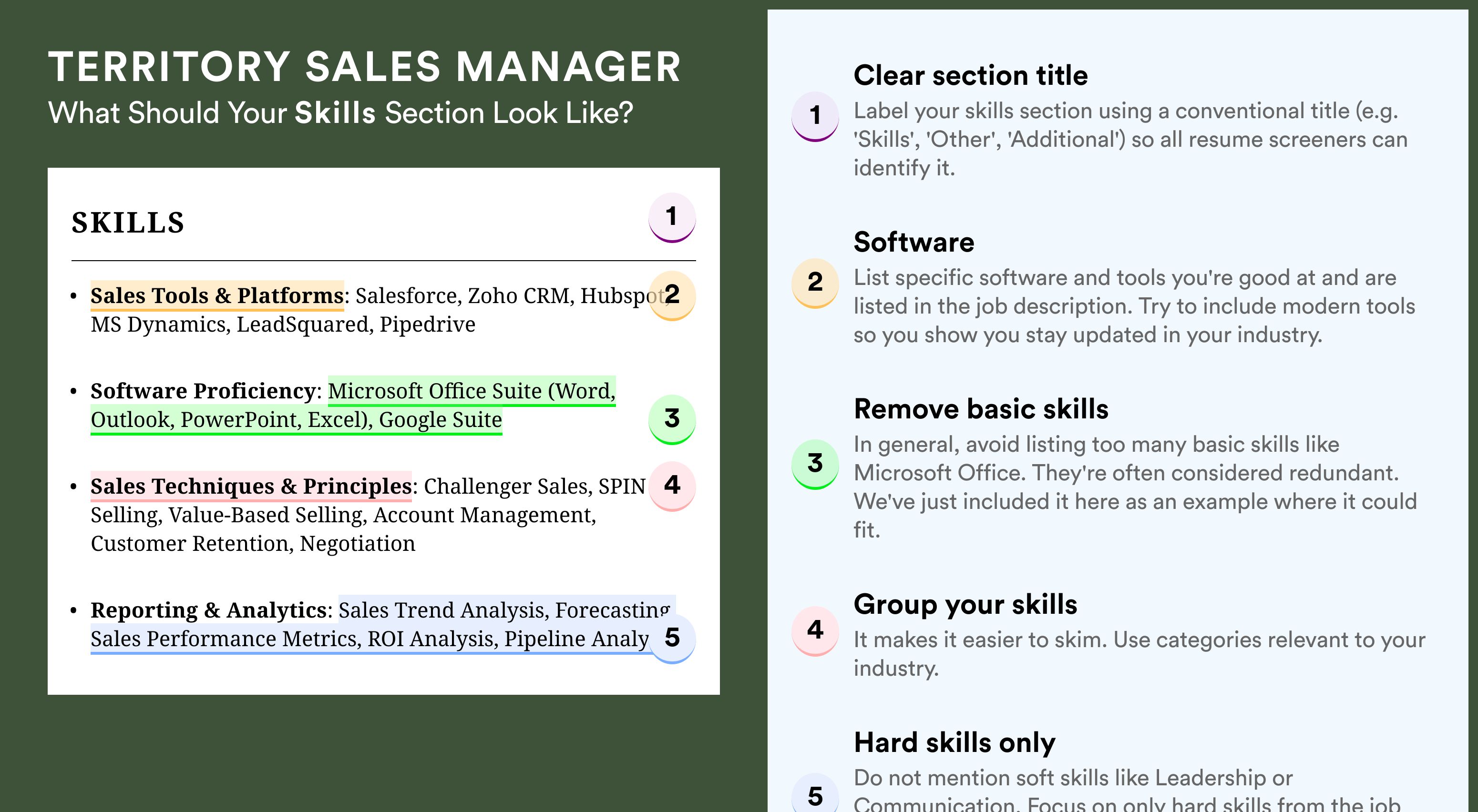This screenshot has height=812, width=1478.
Task: Click the Clear section title heading
Action: click(970, 75)
